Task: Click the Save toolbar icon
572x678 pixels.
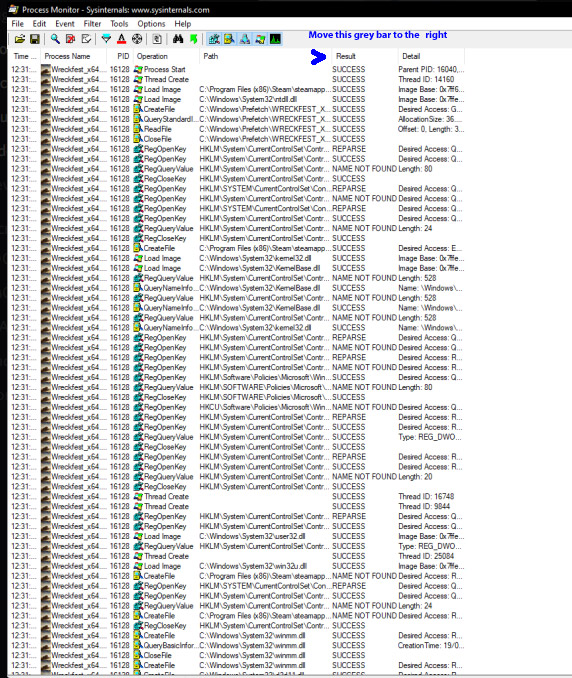Action: click(35, 39)
